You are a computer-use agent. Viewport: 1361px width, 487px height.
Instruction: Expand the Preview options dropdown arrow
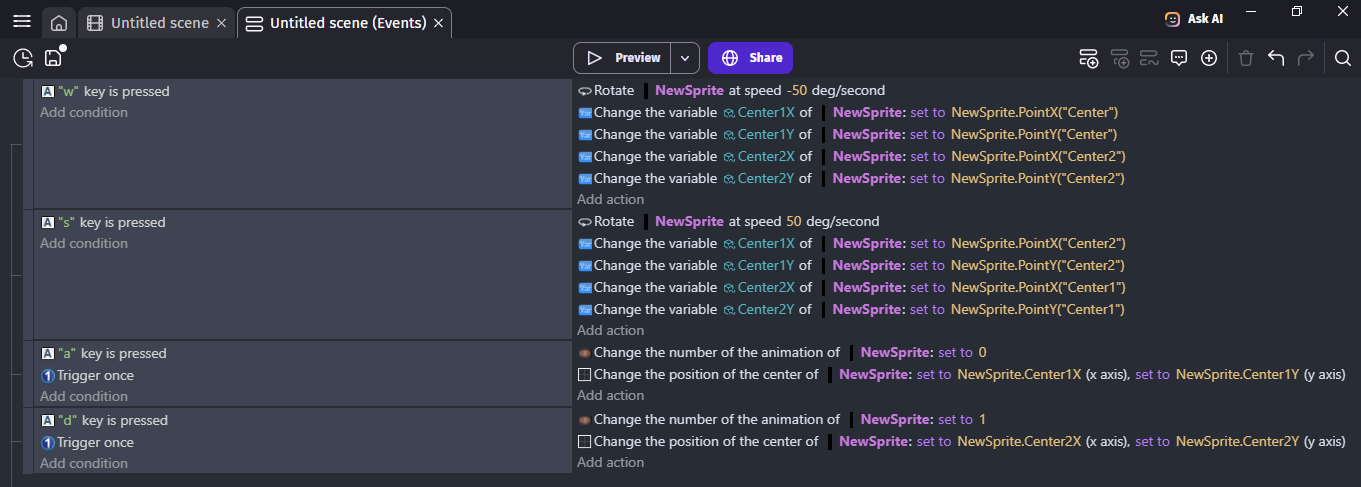(684, 58)
